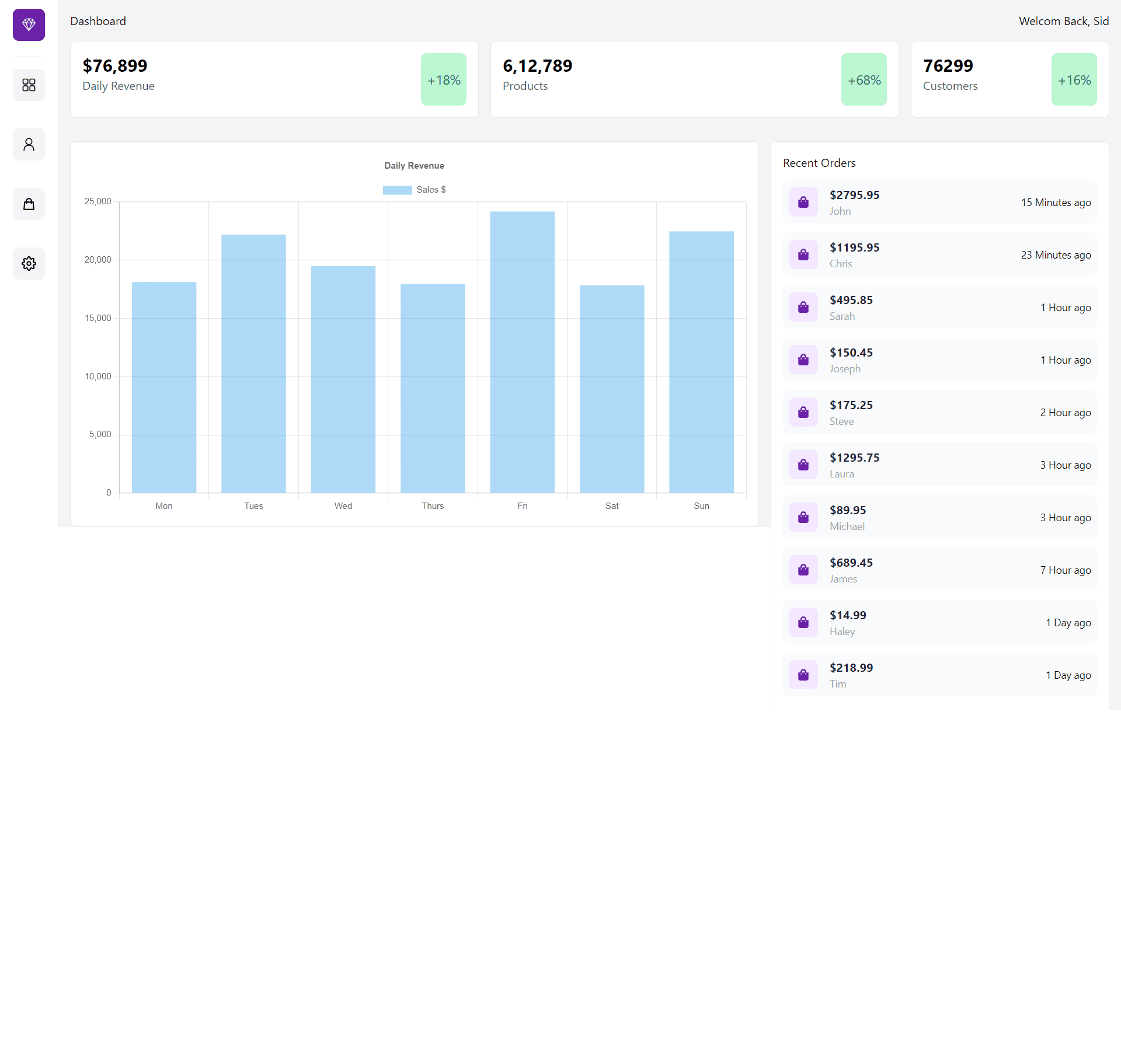Click the bag icon on Laura's order
Viewport: 1121px width, 1064px height.
tap(803, 465)
